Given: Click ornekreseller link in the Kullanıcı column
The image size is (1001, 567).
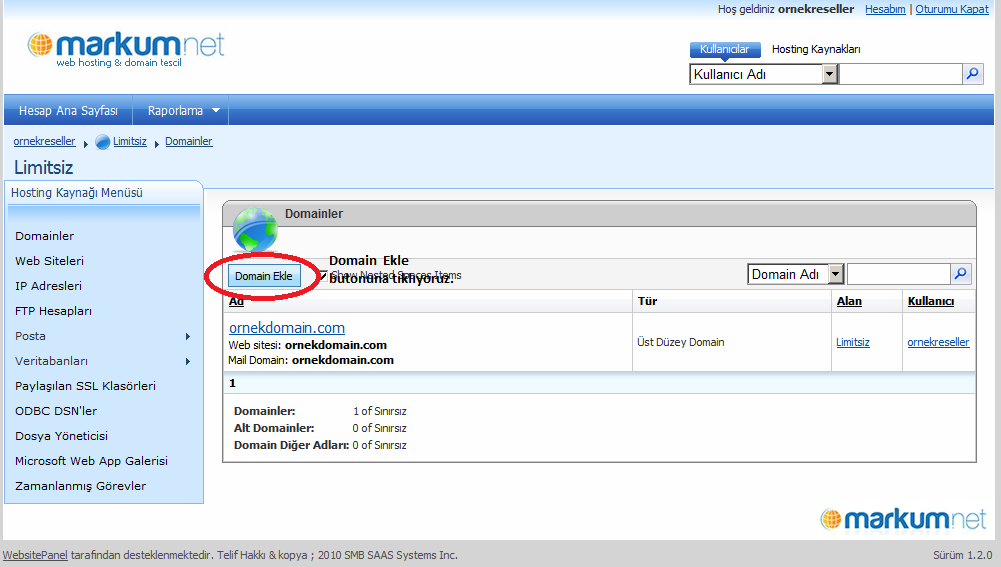Looking at the screenshot, I should [x=938, y=342].
